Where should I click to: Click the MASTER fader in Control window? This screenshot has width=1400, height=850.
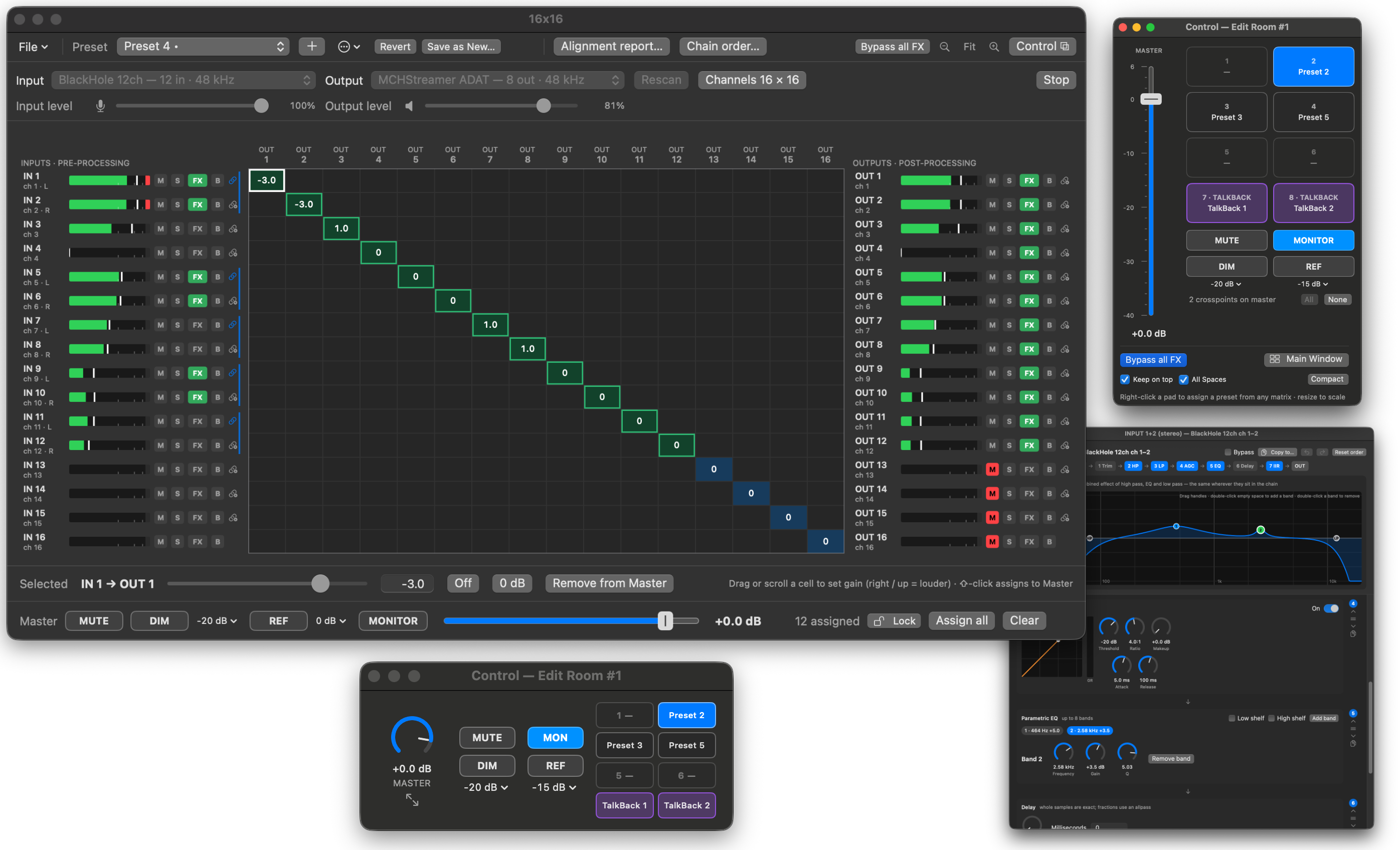(1151, 191)
